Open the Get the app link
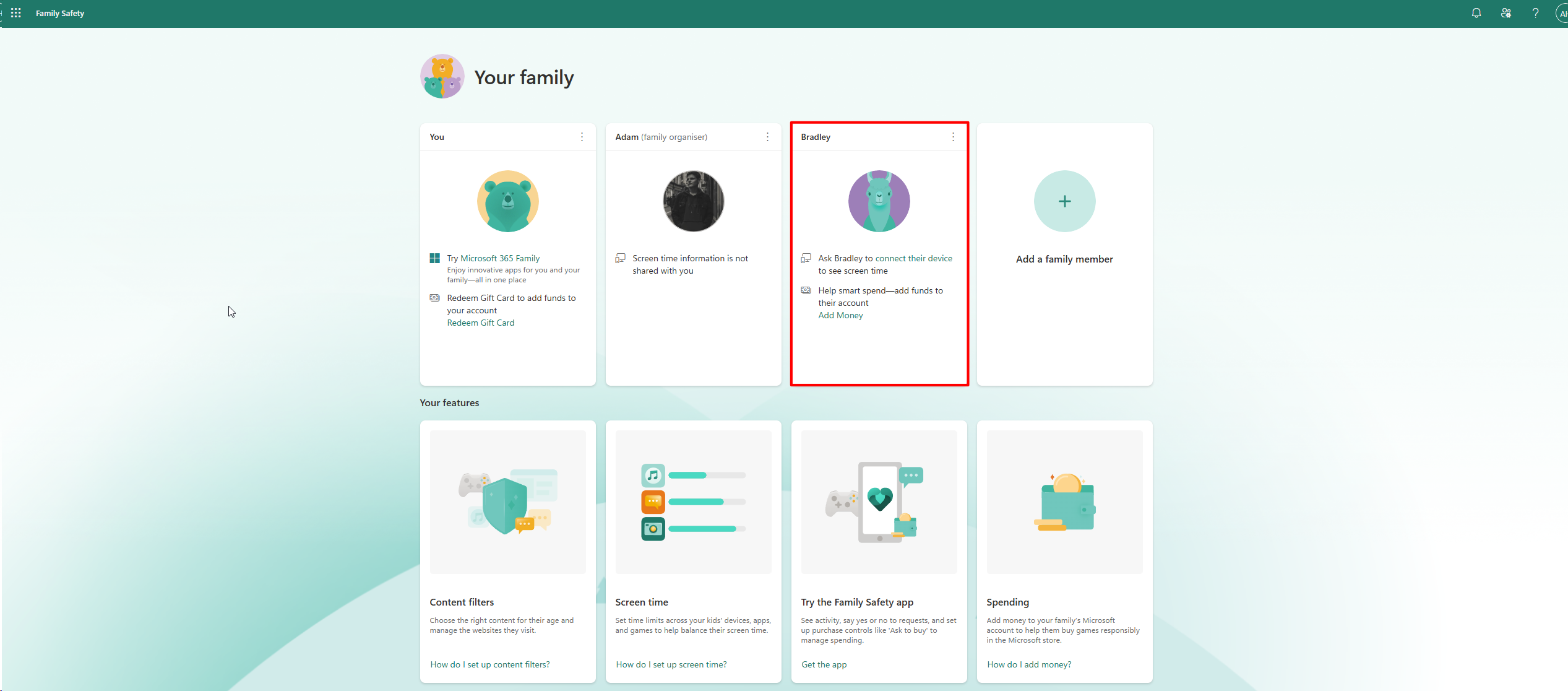The height and width of the screenshot is (691, 1568). pyautogui.click(x=824, y=664)
